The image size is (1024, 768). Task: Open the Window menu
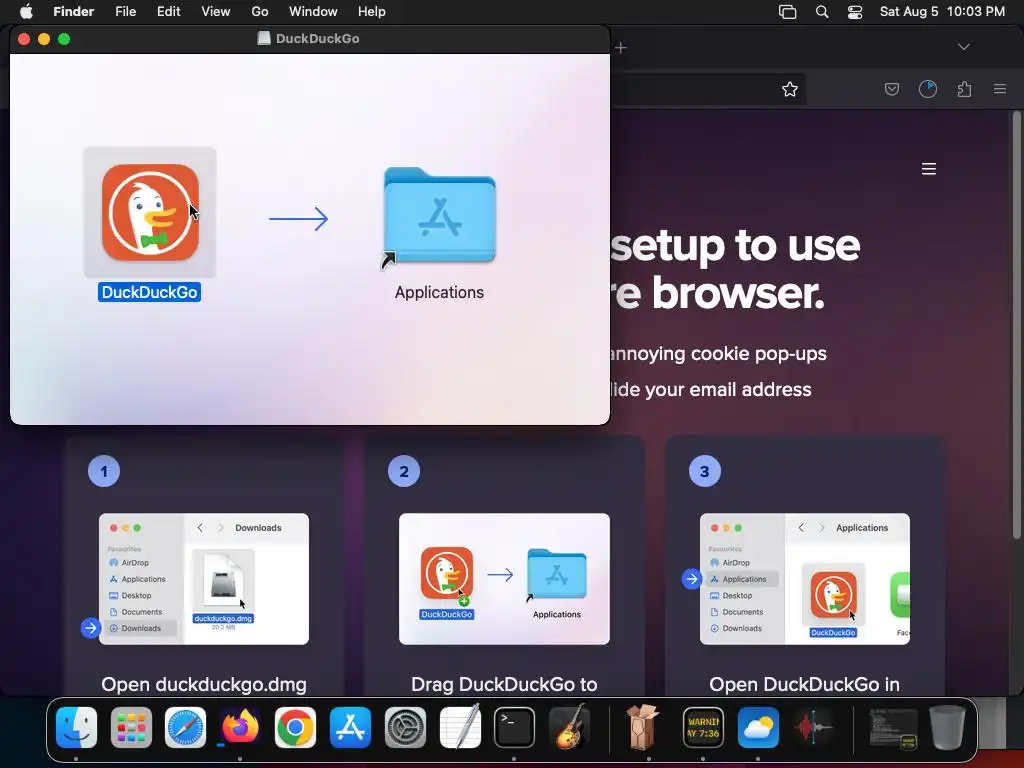pos(313,12)
